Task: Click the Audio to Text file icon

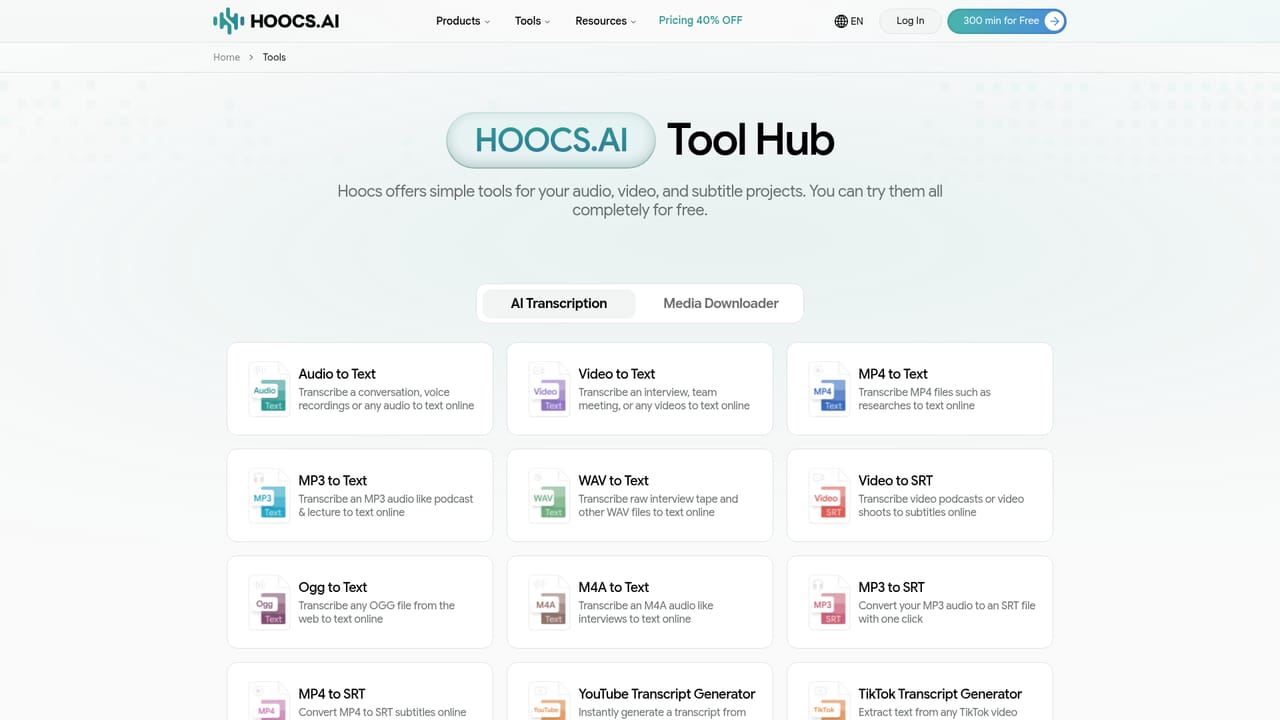Action: point(267,389)
